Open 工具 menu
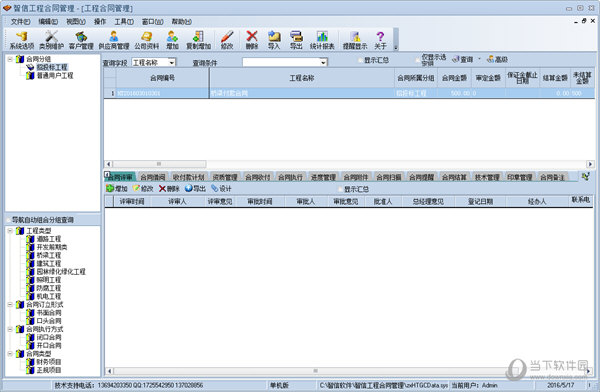 coord(124,22)
